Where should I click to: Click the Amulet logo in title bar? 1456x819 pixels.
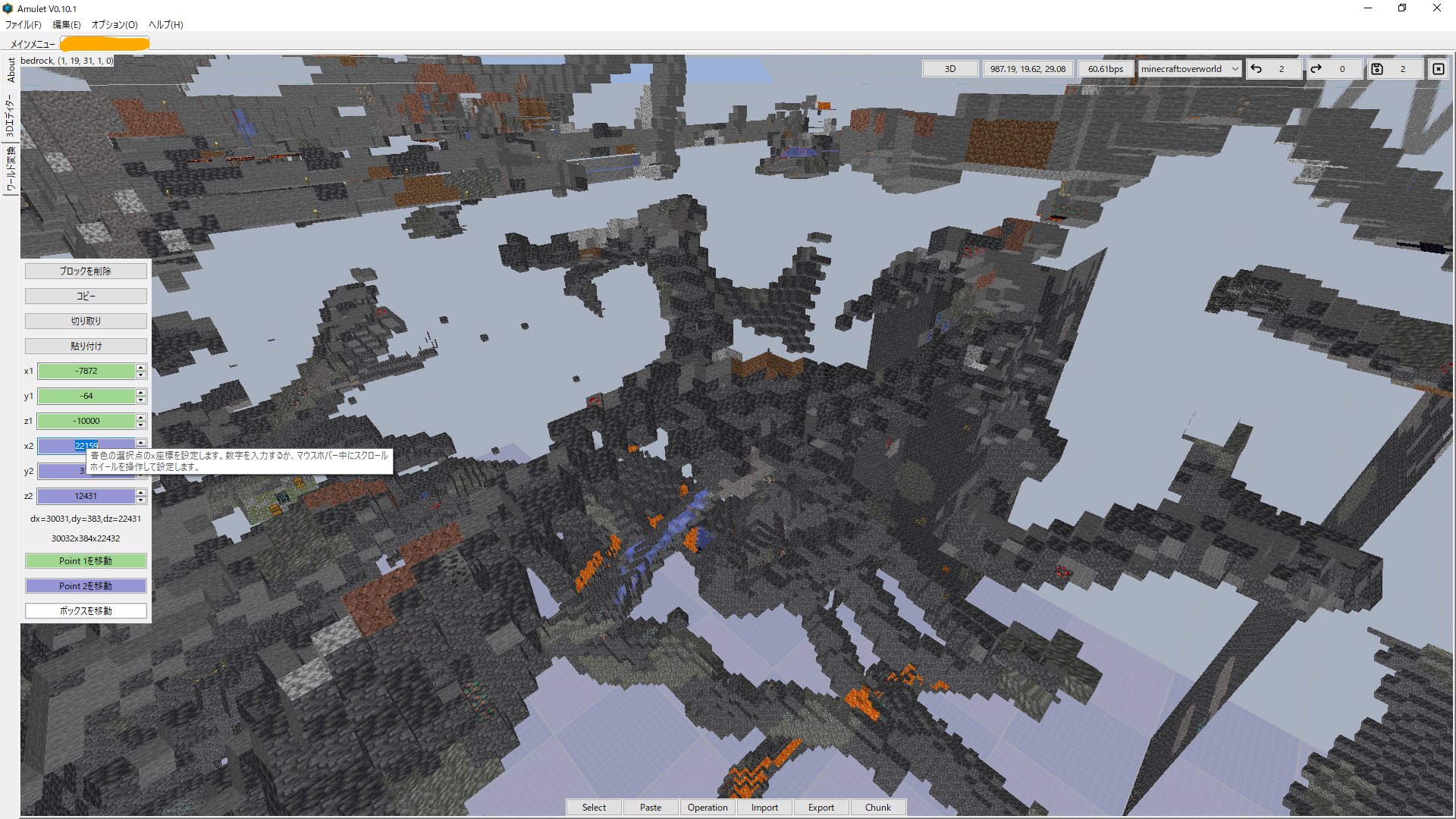(8, 8)
